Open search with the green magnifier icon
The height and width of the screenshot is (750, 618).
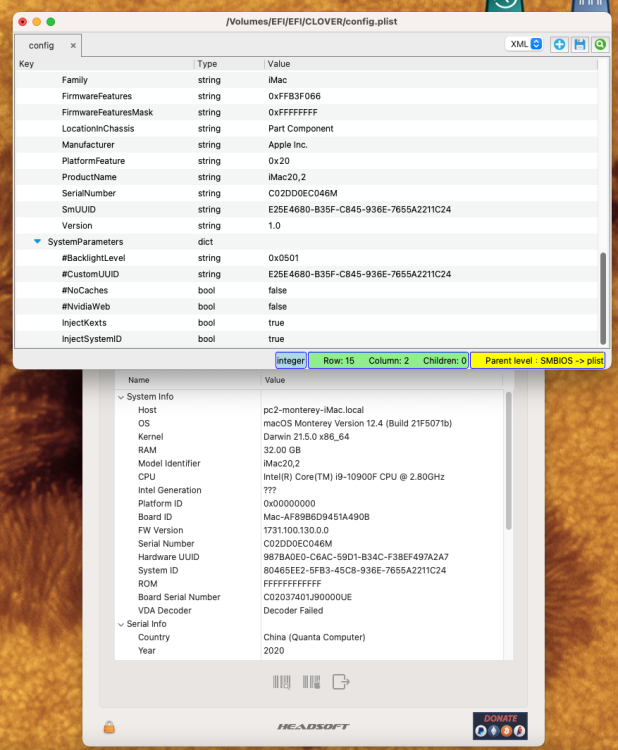[600, 44]
